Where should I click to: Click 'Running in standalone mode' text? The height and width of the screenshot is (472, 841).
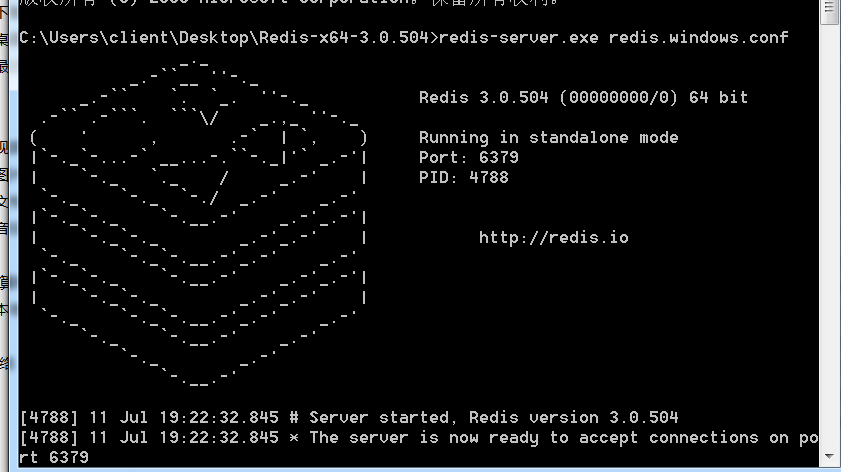(548, 138)
